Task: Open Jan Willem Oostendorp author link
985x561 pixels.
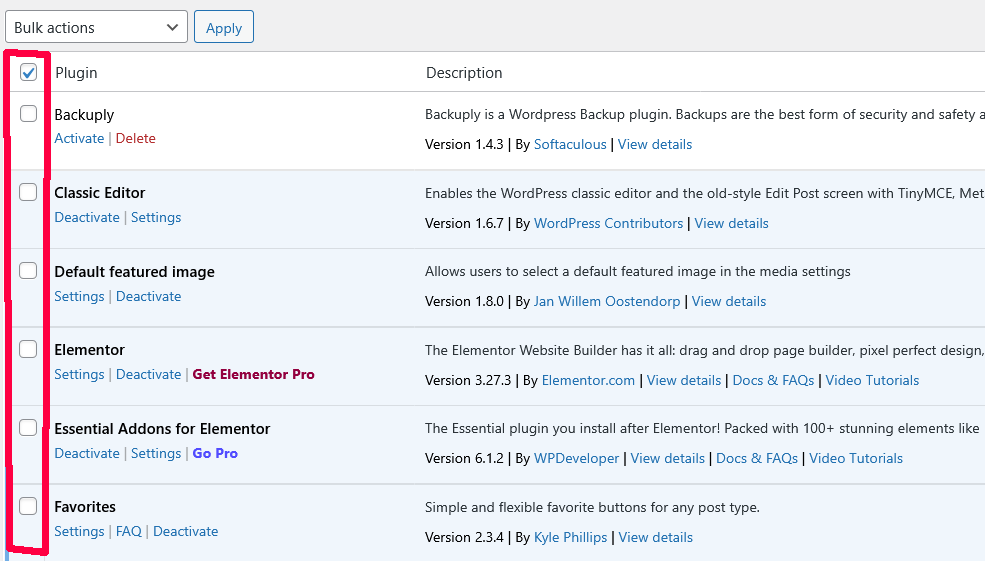Action: coord(607,302)
